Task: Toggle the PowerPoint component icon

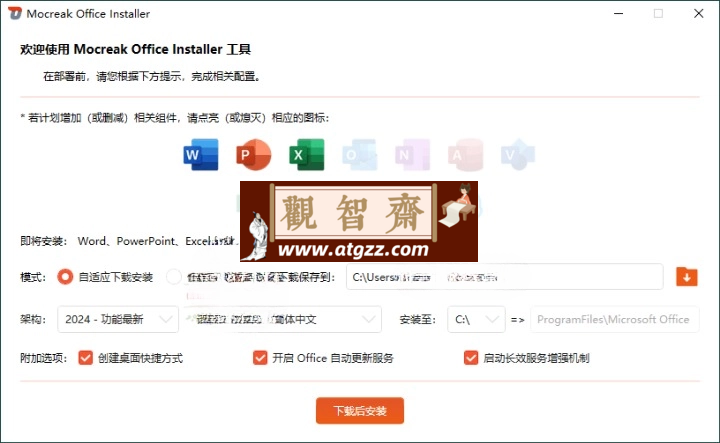Action: (253, 155)
